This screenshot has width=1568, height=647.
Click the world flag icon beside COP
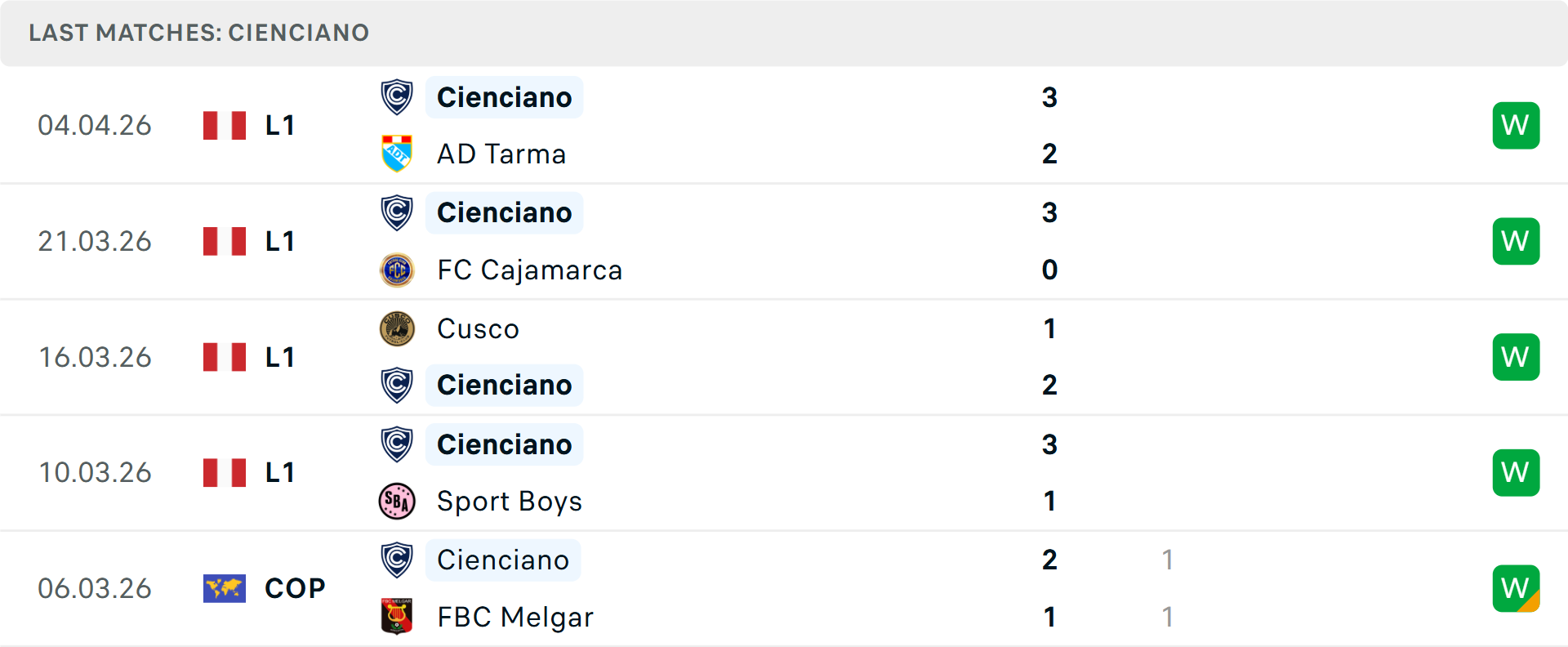pos(225,588)
